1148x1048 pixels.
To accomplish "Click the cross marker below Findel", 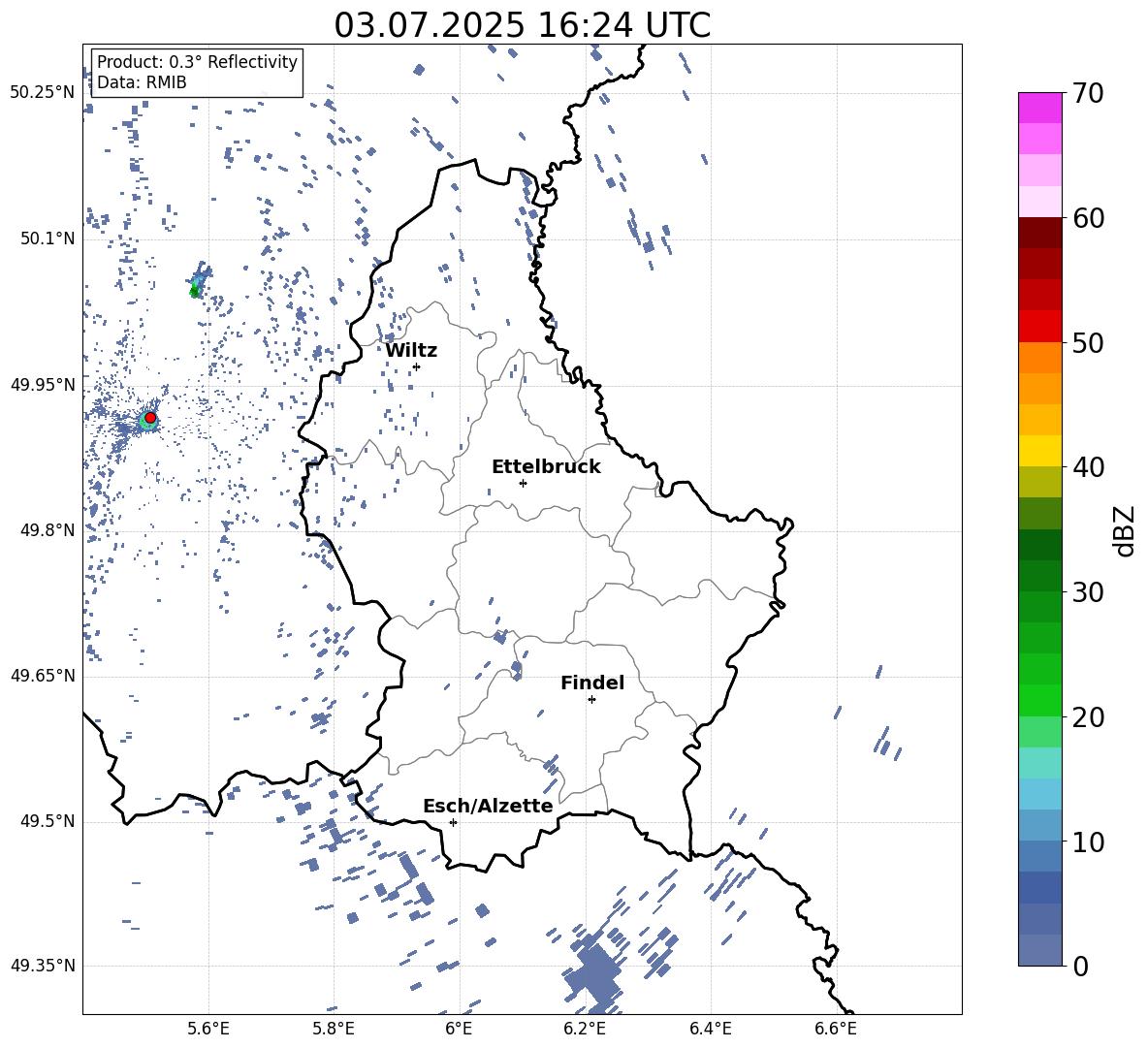I will click(591, 700).
